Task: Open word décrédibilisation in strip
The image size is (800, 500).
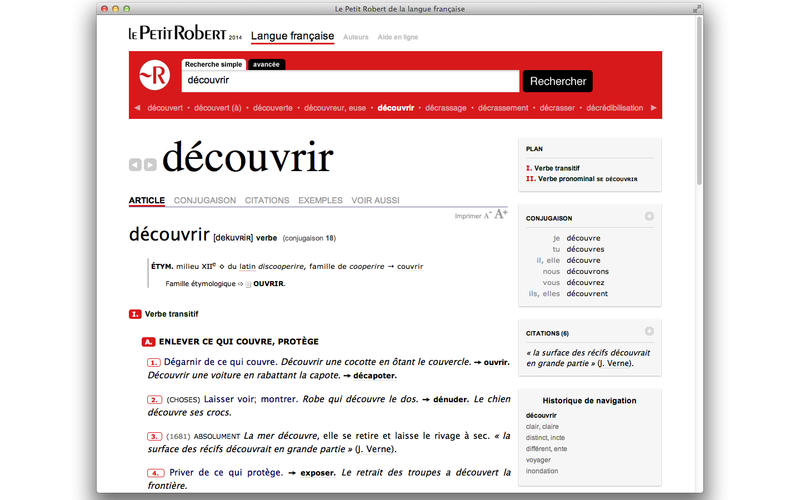Action: (x=614, y=108)
